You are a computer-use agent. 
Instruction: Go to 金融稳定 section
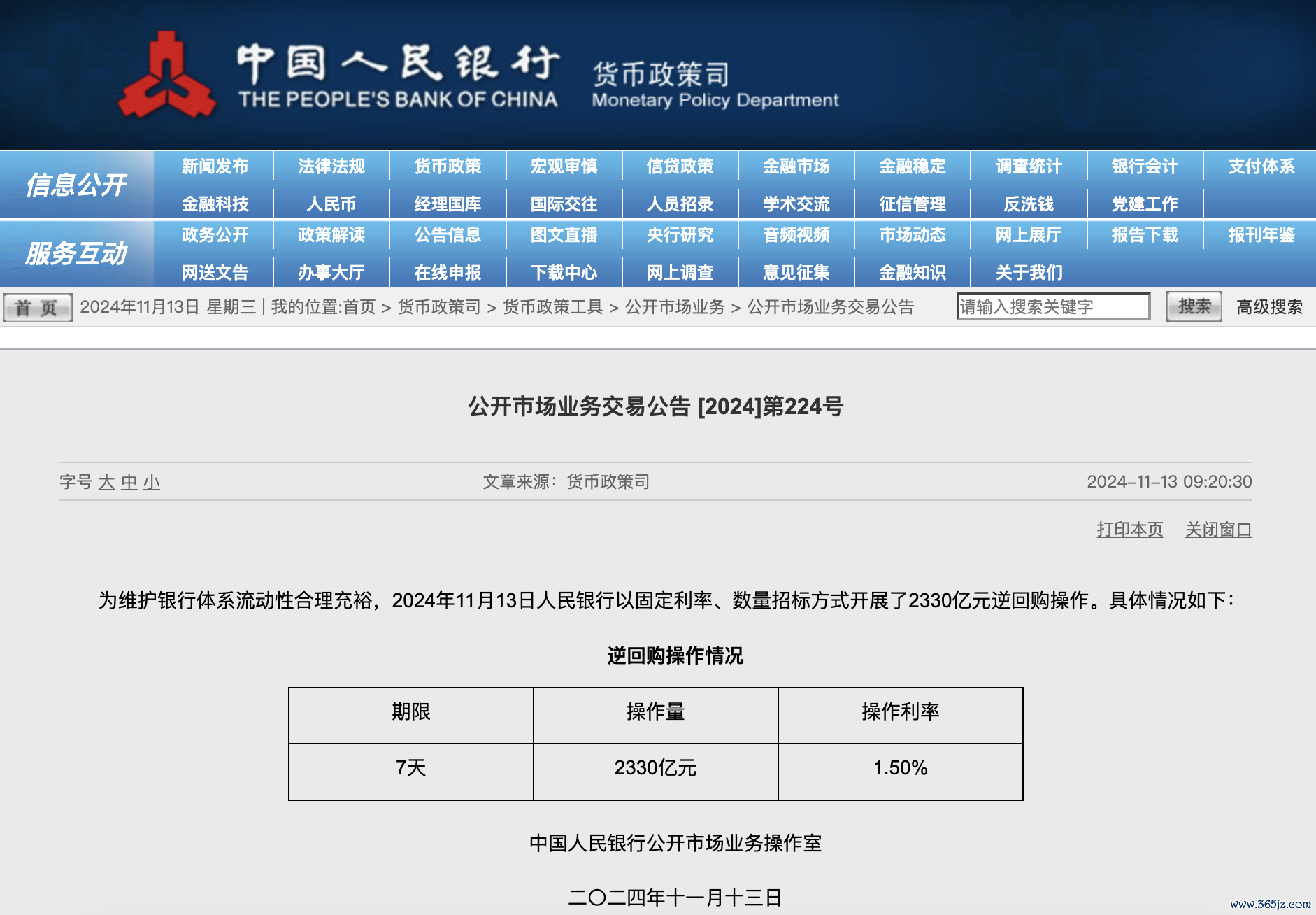[913, 166]
